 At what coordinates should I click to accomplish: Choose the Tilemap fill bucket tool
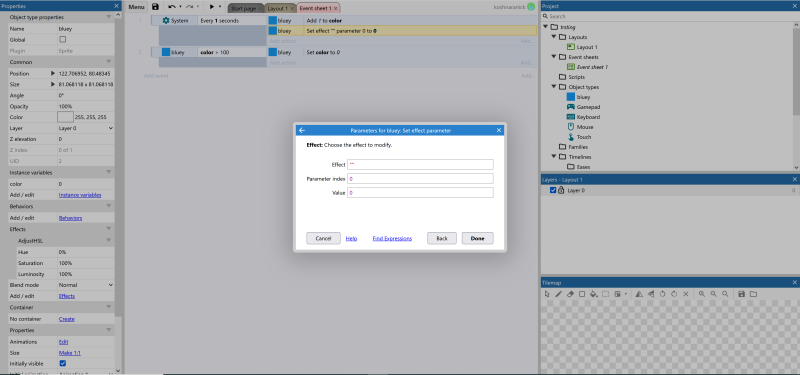(x=593, y=294)
